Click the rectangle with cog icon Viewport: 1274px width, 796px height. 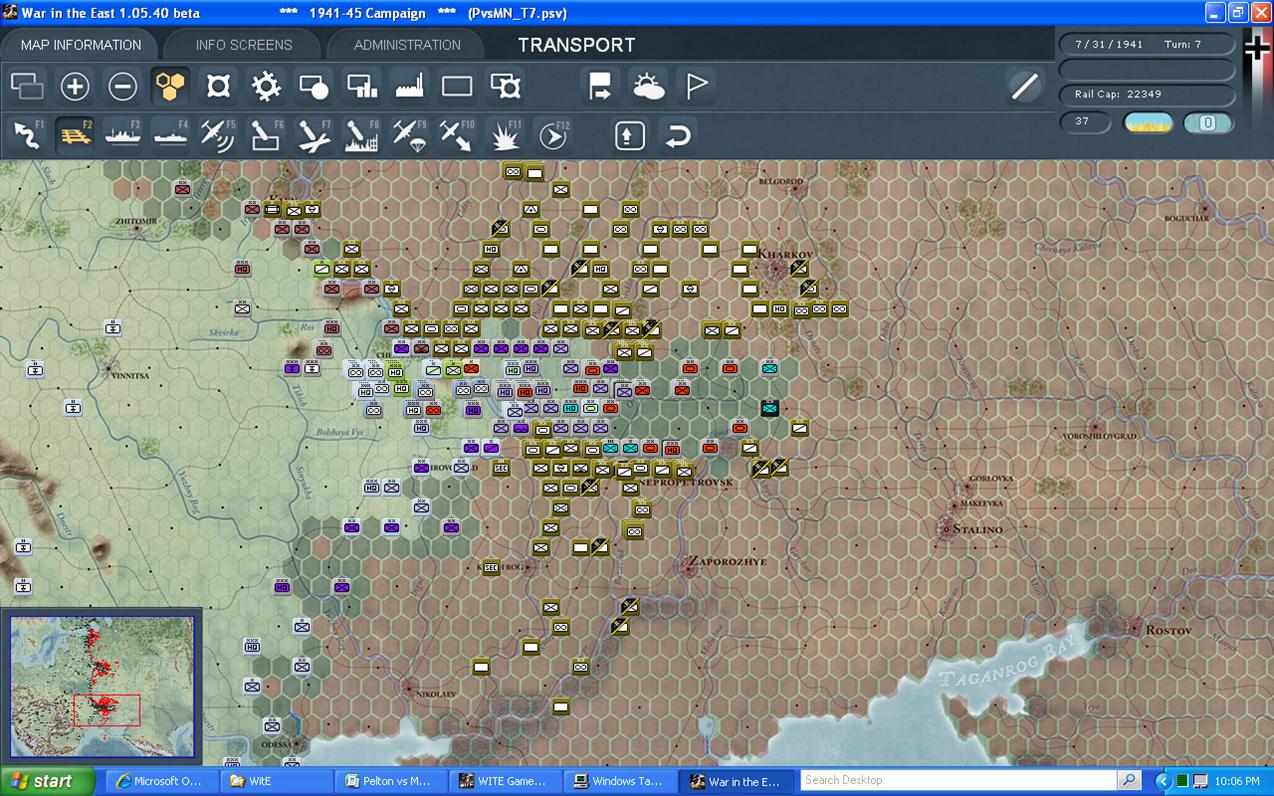coord(506,87)
